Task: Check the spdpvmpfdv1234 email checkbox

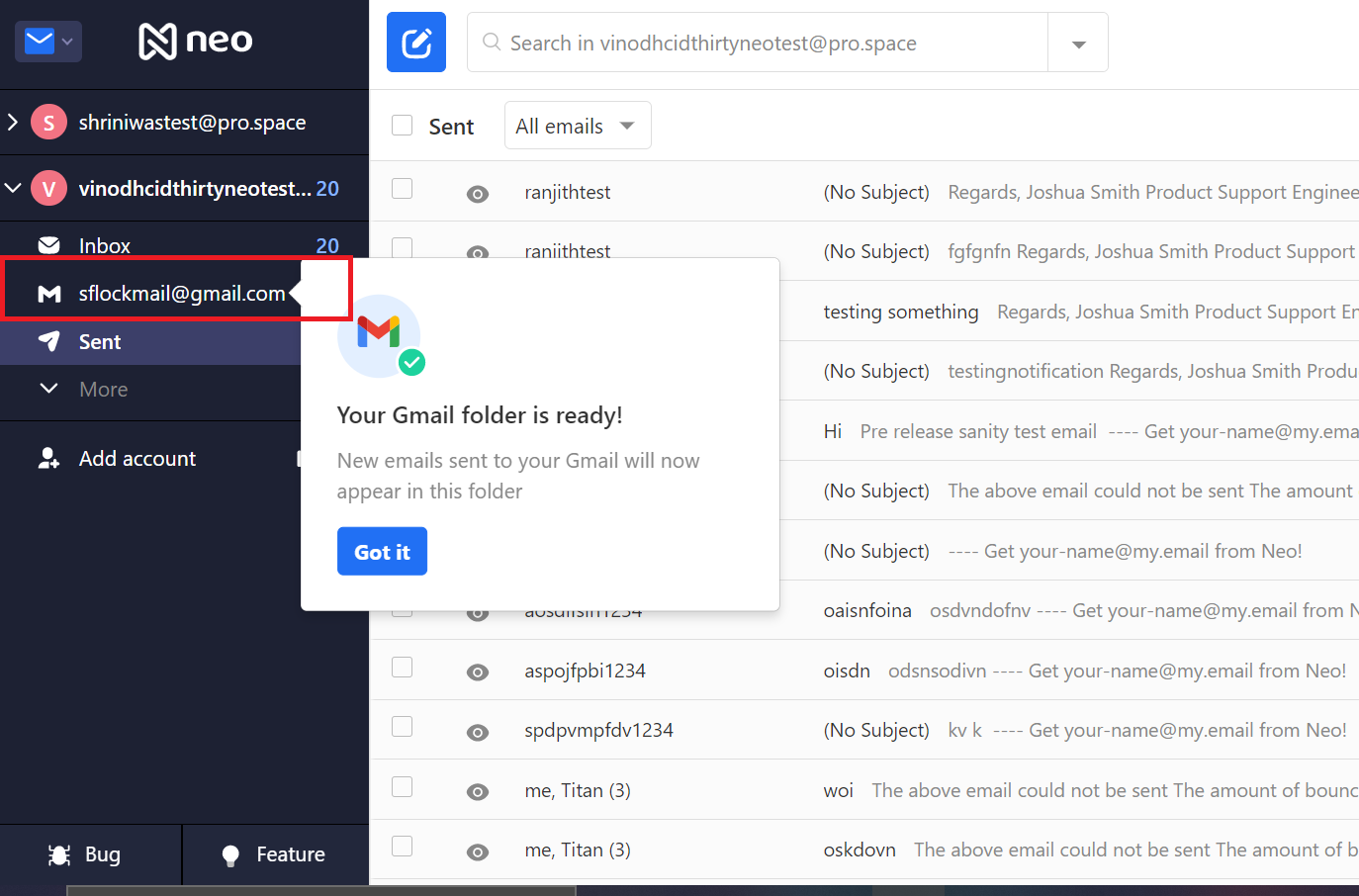Action: pyautogui.click(x=402, y=727)
